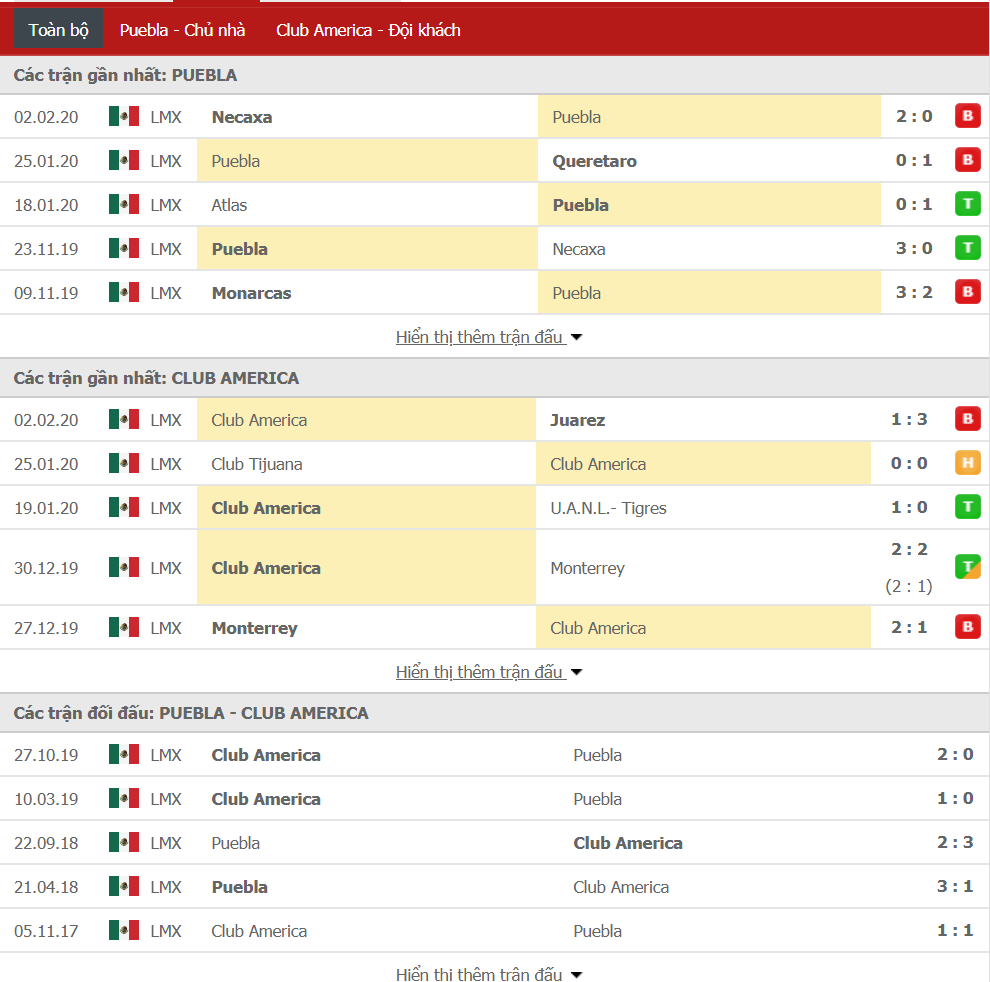
Task: Expand more head-to-head matches link
Action: click(489, 974)
